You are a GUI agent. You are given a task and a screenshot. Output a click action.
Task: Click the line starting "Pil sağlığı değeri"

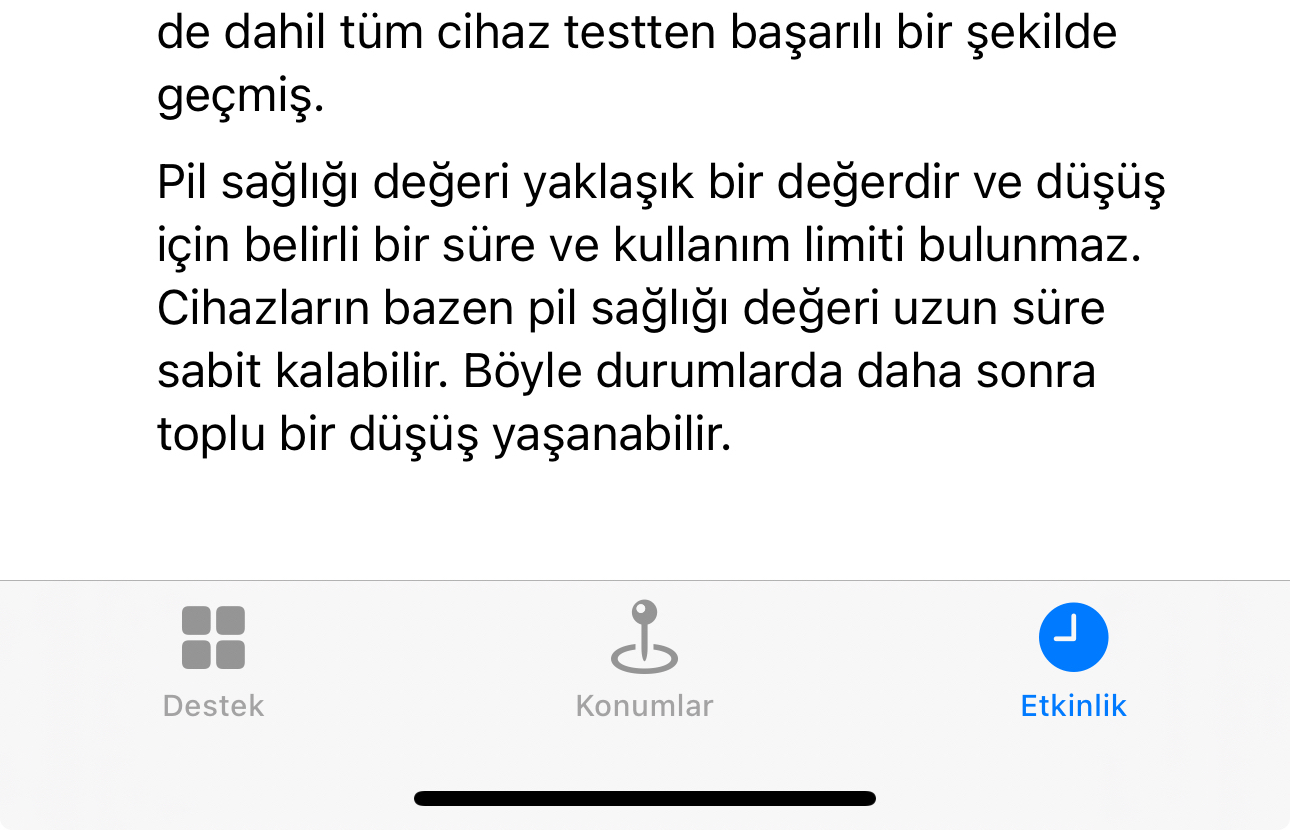pyautogui.click(x=661, y=185)
